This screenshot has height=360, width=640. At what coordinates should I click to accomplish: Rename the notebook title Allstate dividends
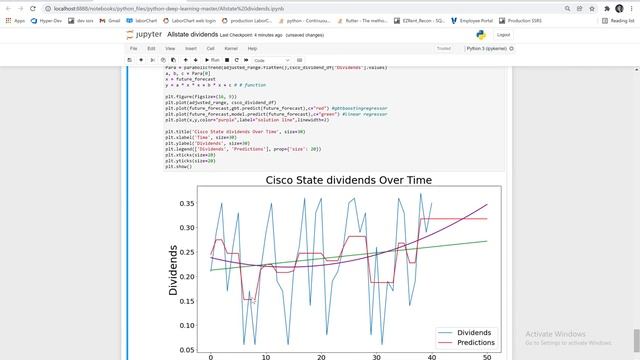[193, 35]
